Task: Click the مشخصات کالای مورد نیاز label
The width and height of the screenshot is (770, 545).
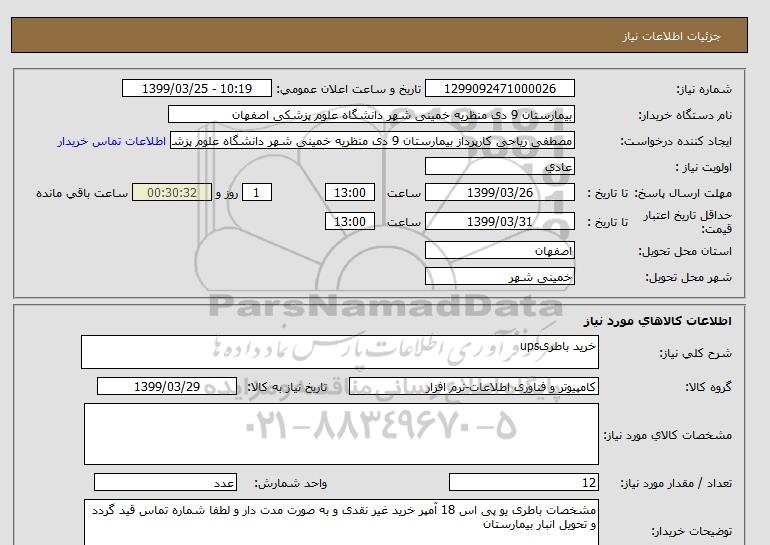Action: (667, 435)
